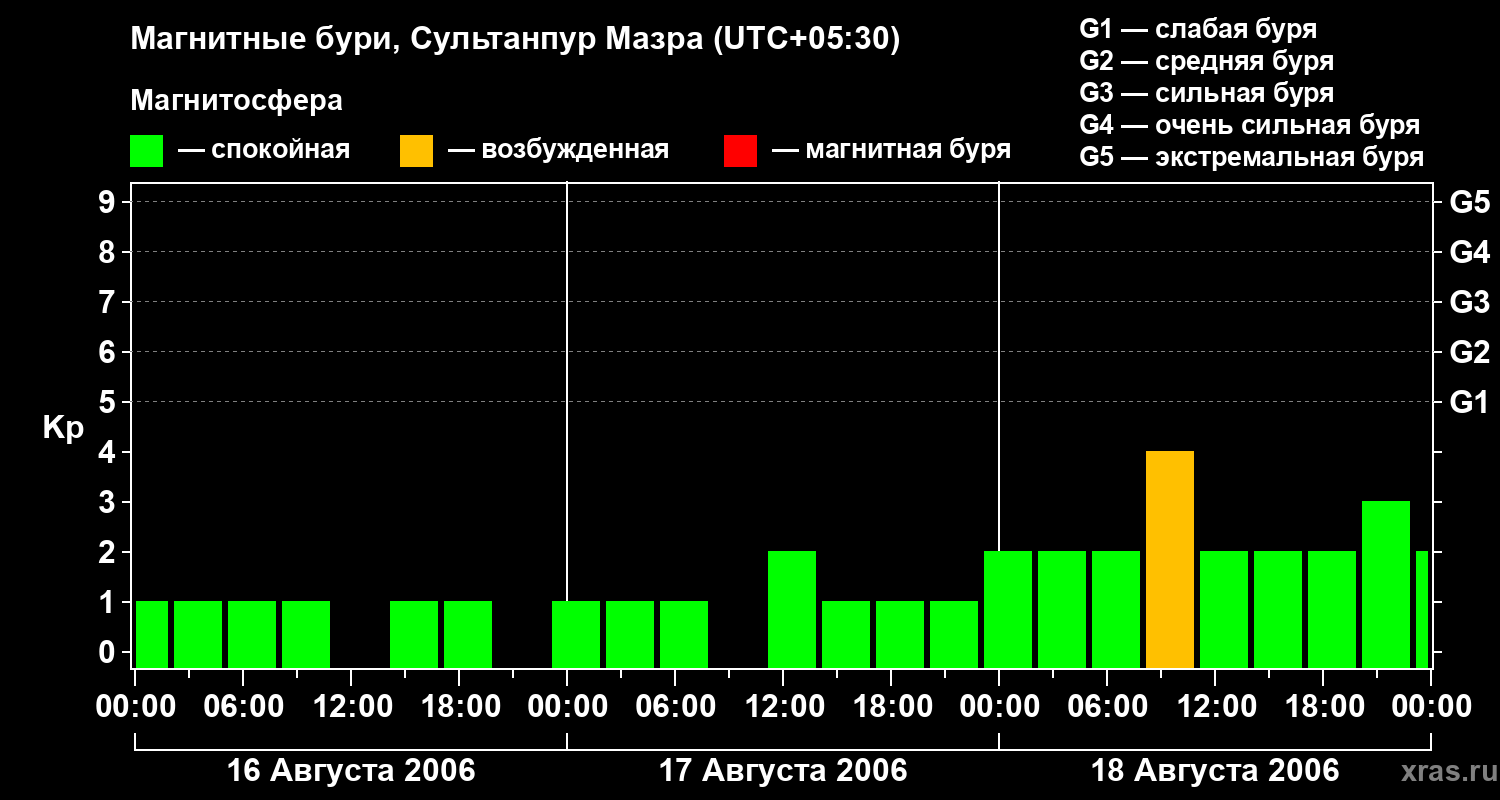Click the G5 label on right axis
Image resolution: width=1500 pixels, height=800 pixels.
1469,203
